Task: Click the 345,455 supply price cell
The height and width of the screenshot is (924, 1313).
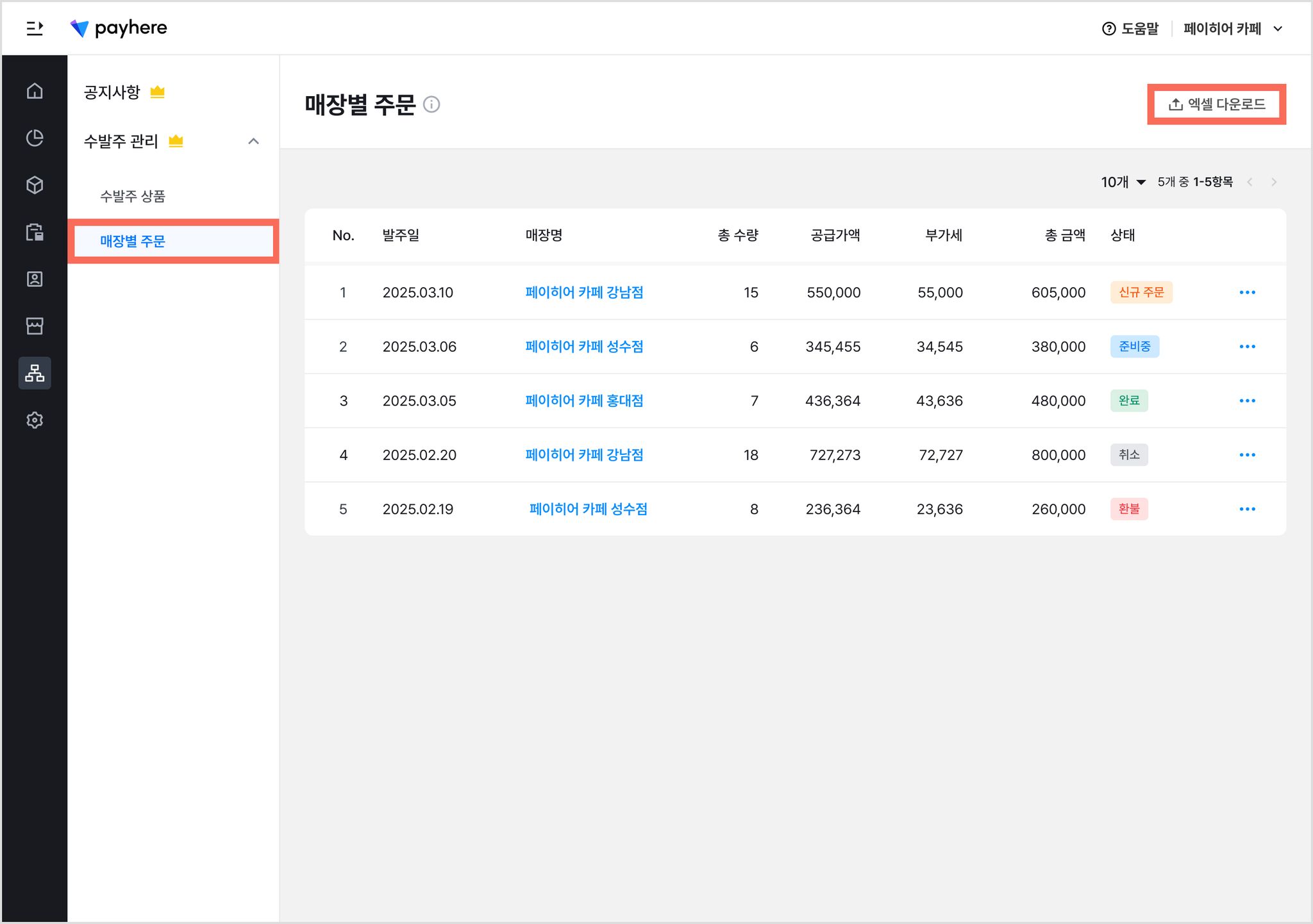Action: pyautogui.click(x=833, y=347)
